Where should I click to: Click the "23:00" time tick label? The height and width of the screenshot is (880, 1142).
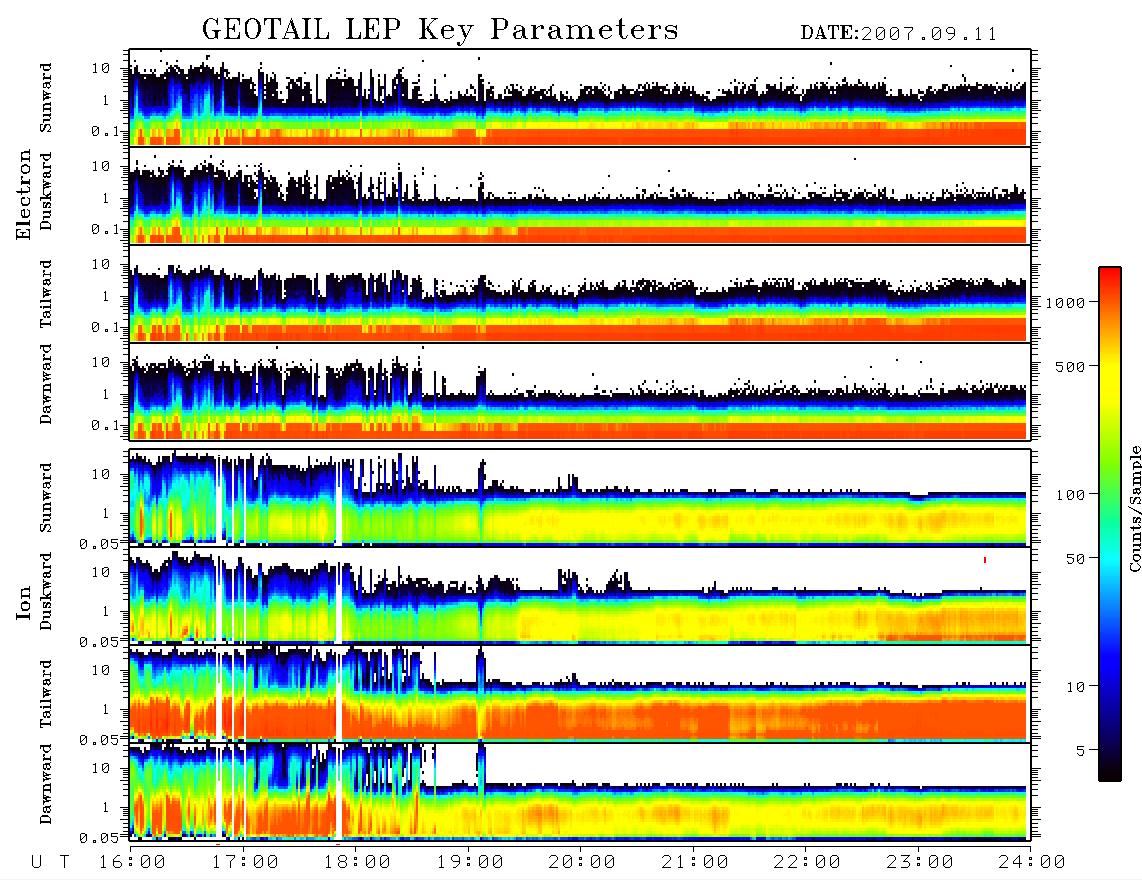coord(920,862)
